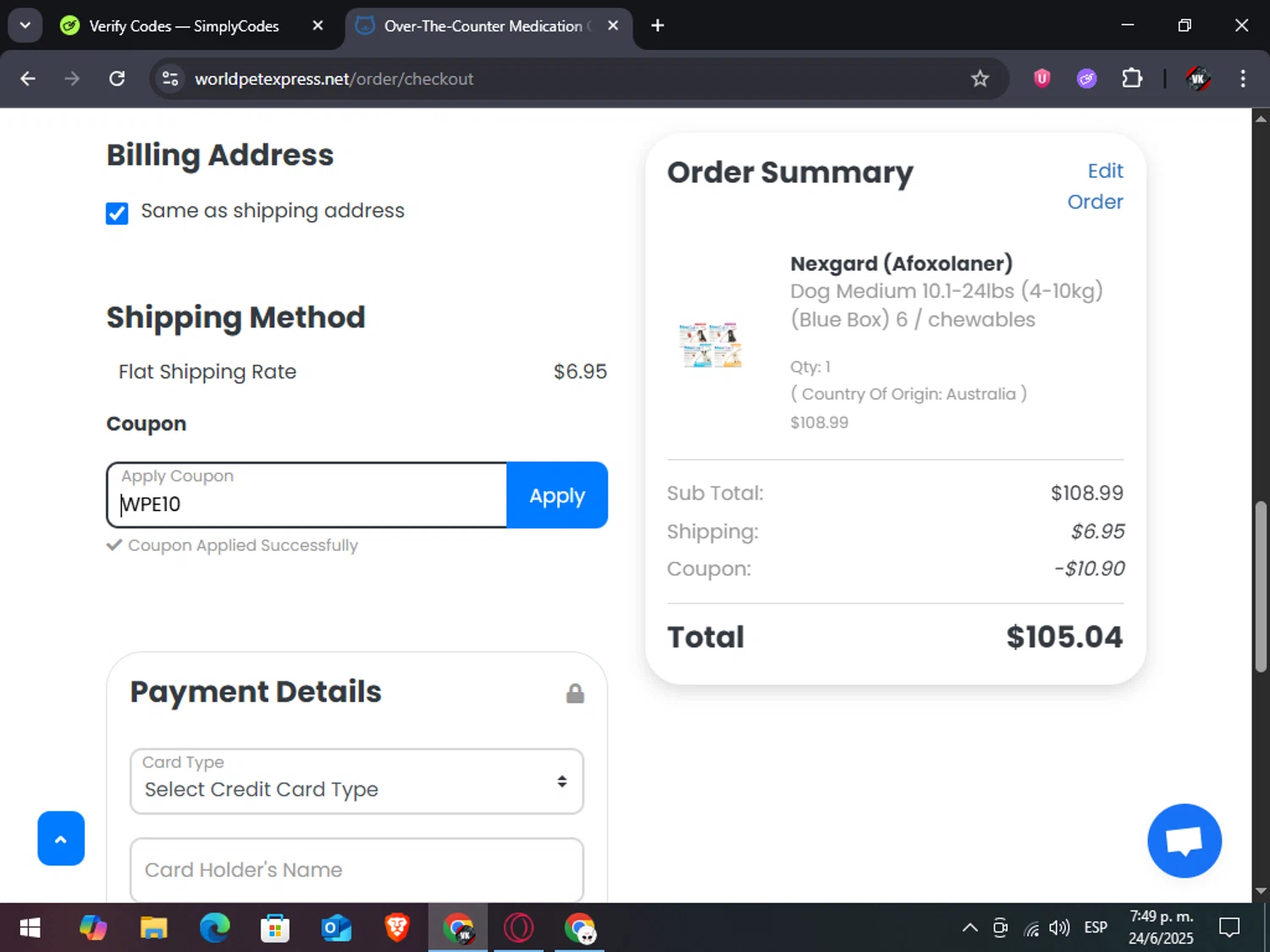The image size is (1270, 952).
Task: Open Copilot from the taskbar
Action: (x=93, y=928)
